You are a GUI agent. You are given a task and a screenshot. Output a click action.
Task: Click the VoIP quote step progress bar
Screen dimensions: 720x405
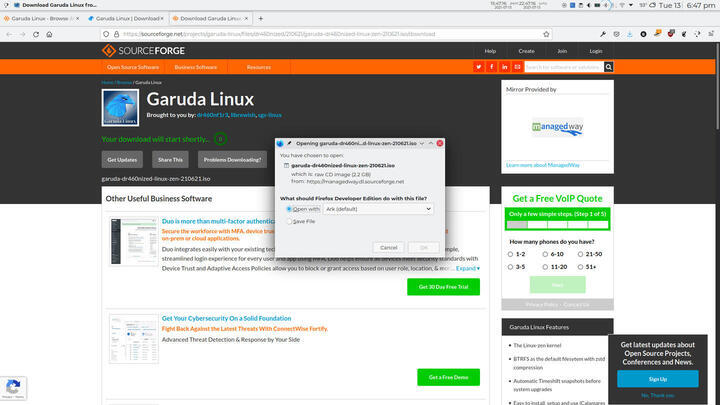pos(557,225)
